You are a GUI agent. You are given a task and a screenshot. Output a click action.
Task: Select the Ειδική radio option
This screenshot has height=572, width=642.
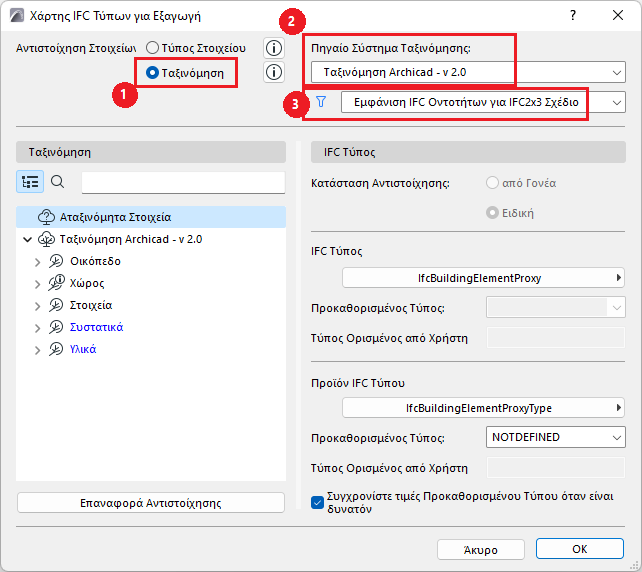[492, 213]
